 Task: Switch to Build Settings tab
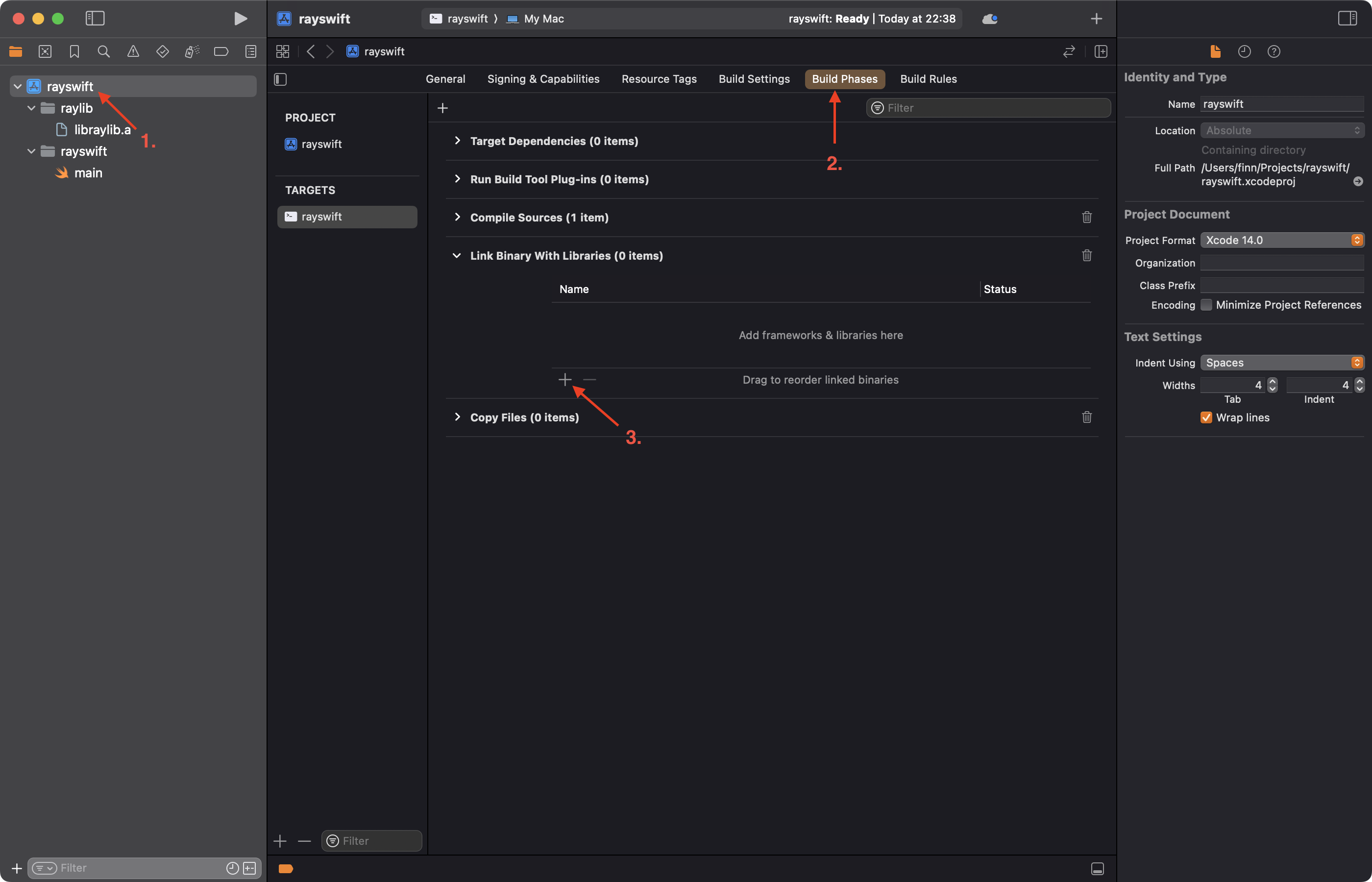pos(754,79)
